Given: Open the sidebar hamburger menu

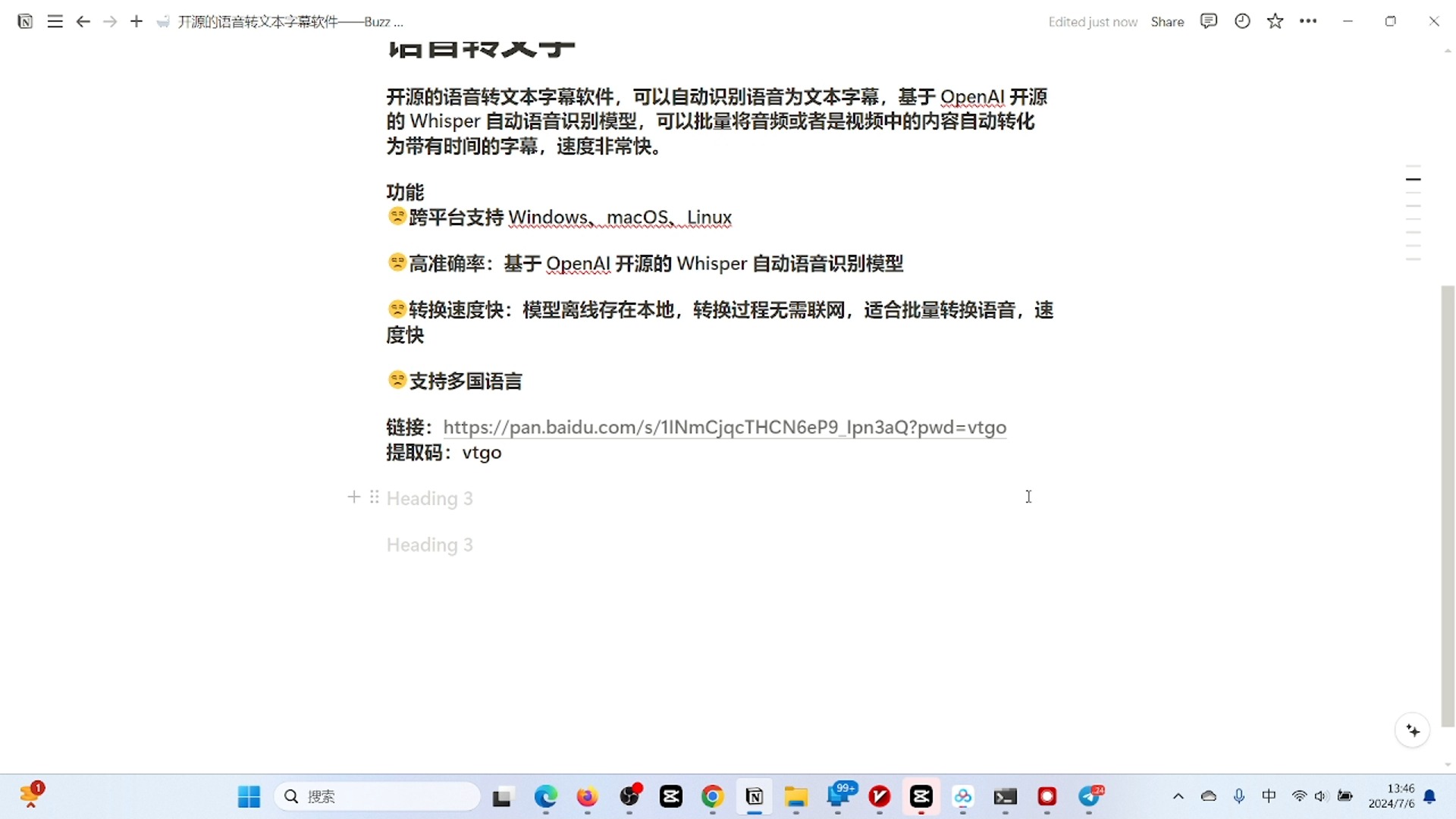Looking at the screenshot, I should [x=55, y=21].
